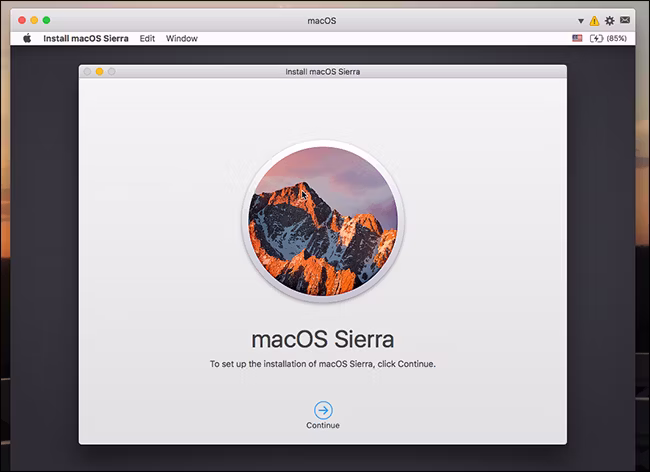Viewport: 650px width, 472px height.
Task: Click the green fullscreen button of the outer macOS window
Action: pyautogui.click(x=46, y=20)
